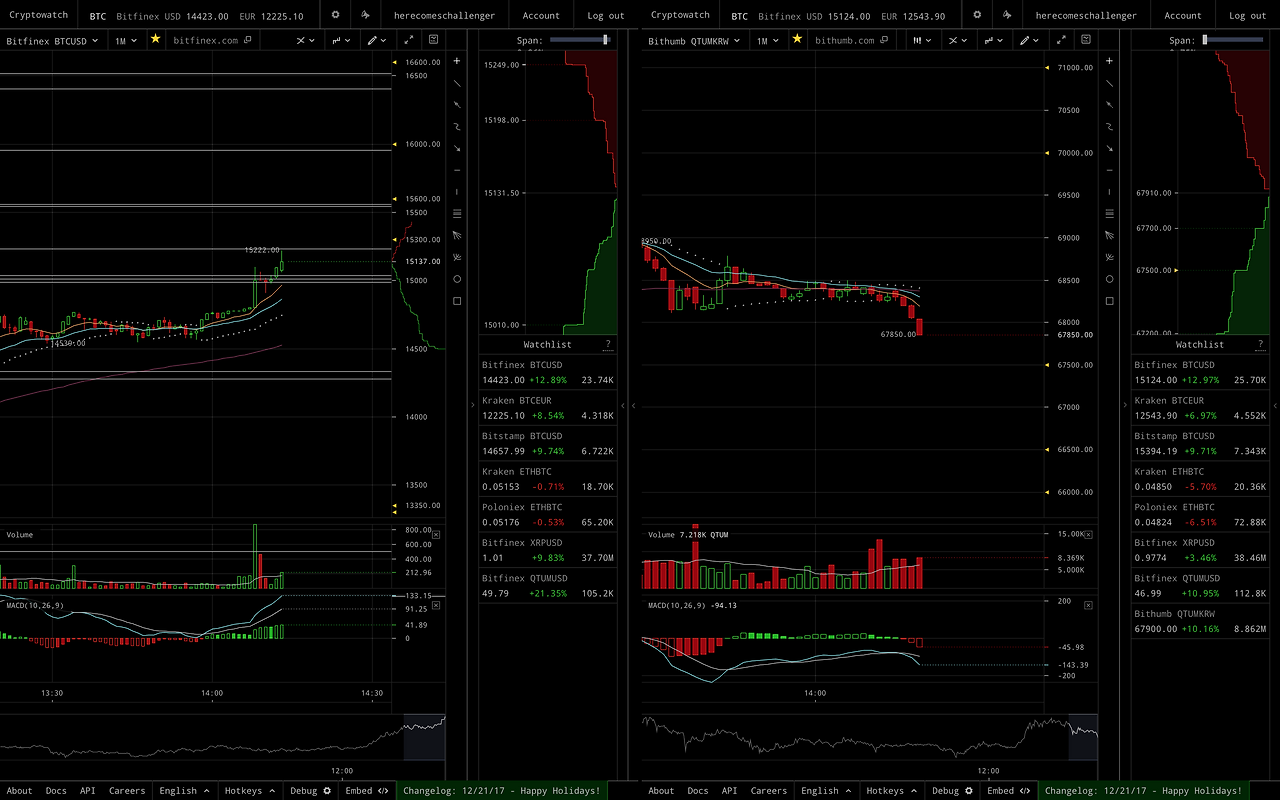Select the line drawing tool in right window

click(x=1109, y=83)
